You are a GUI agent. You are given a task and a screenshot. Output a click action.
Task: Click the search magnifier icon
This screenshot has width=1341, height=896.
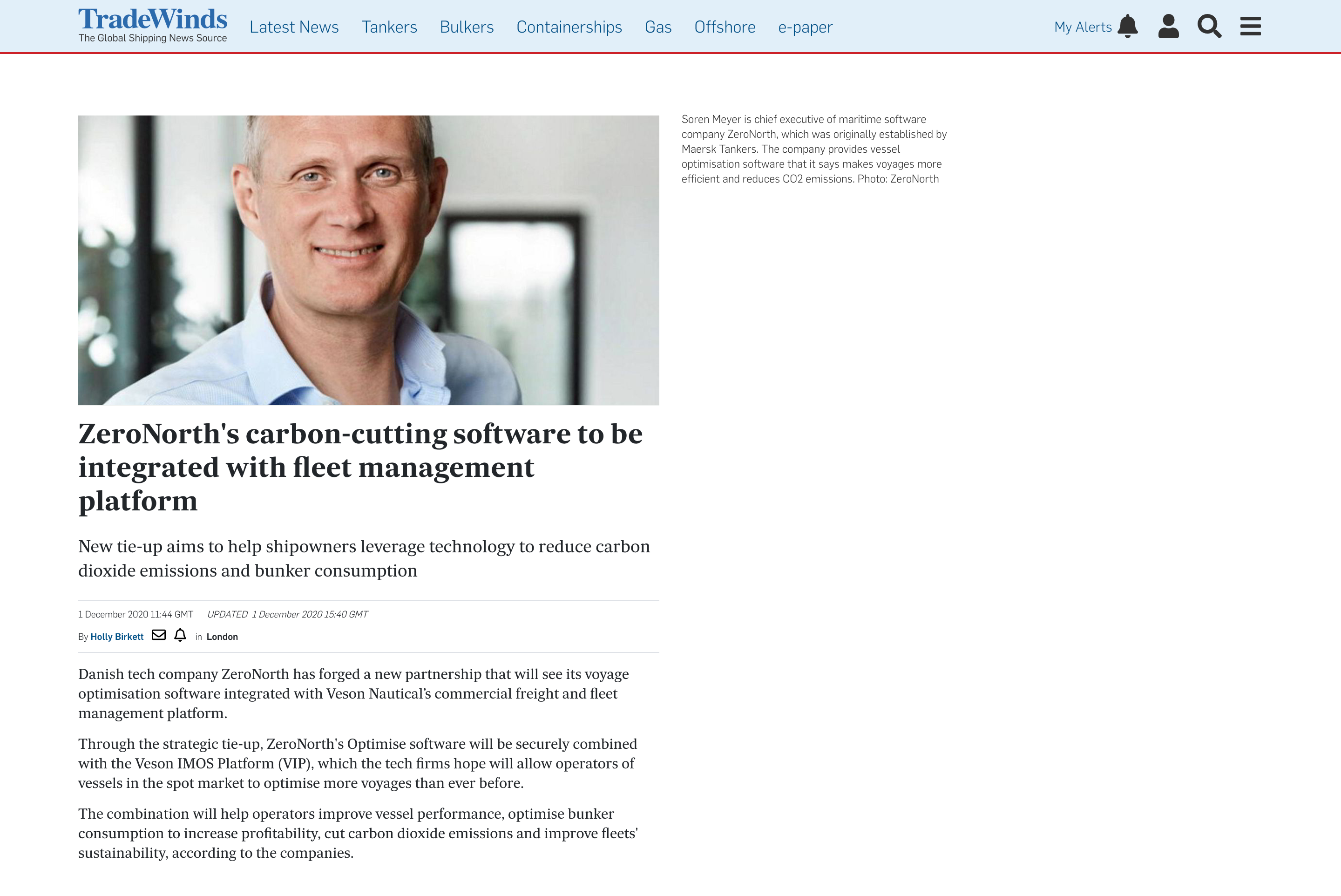[1209, 26]
